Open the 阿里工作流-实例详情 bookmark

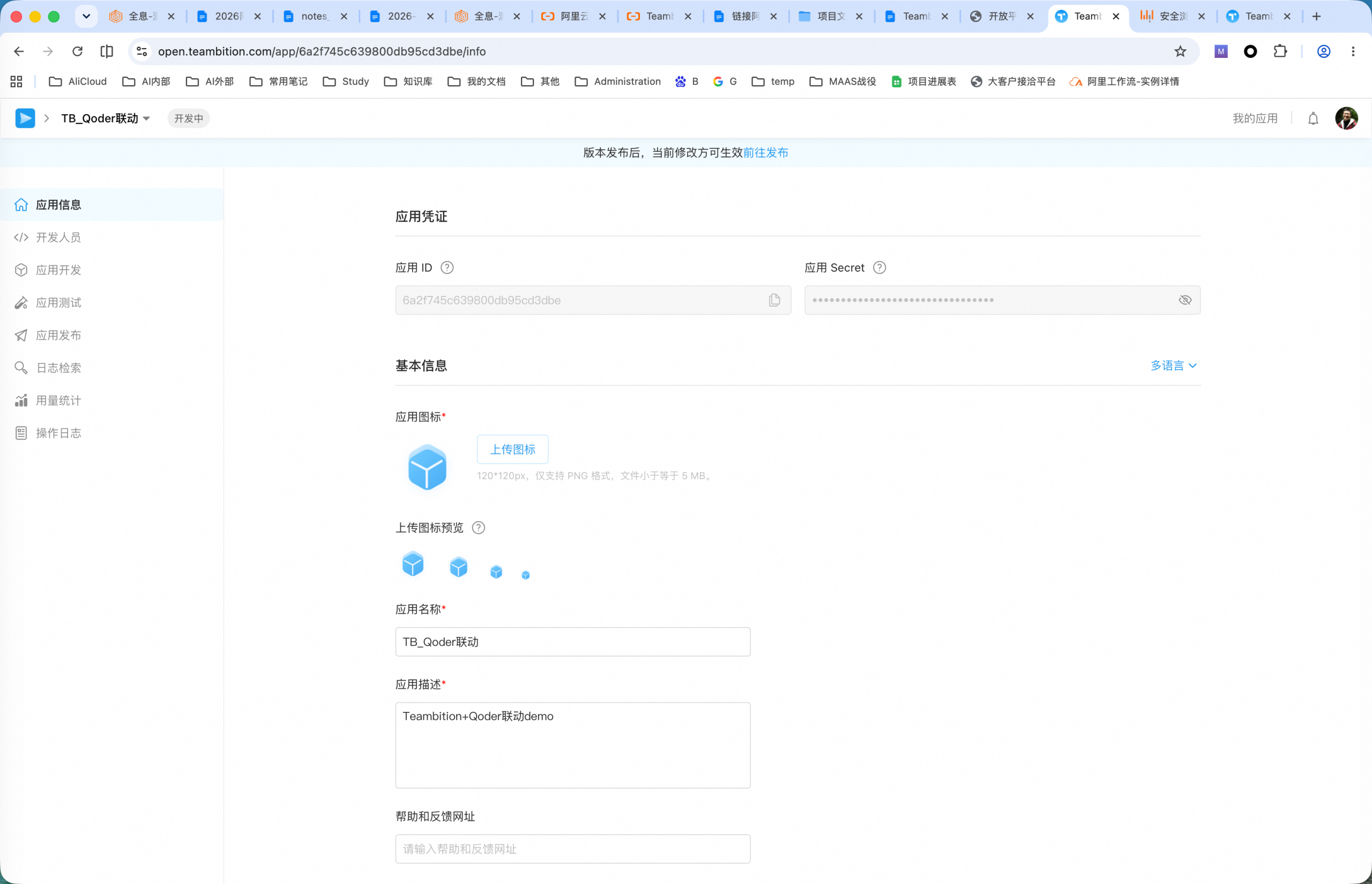point(1125,81)
